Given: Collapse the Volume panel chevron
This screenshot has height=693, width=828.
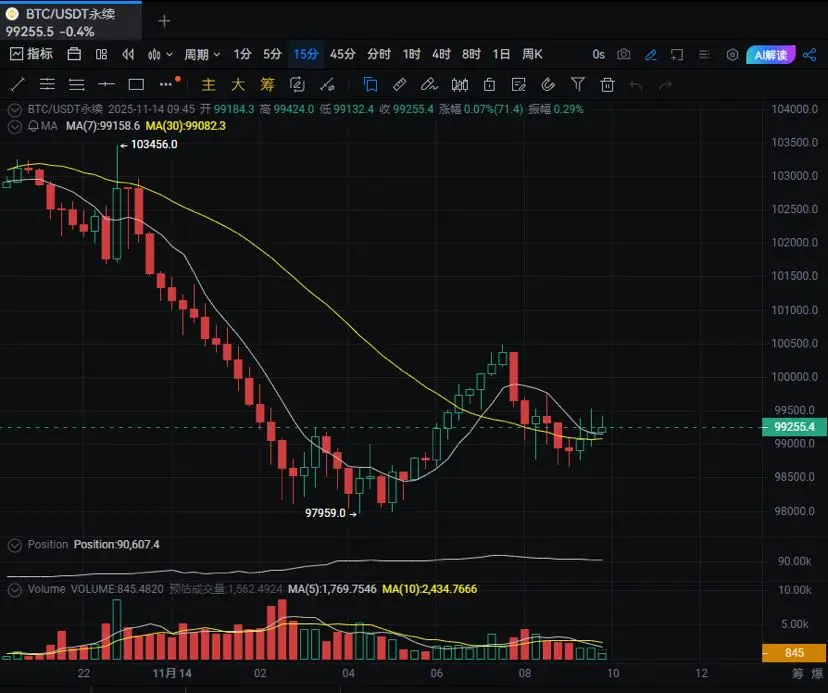Looking at the screenshot, I should pos(15,589).
